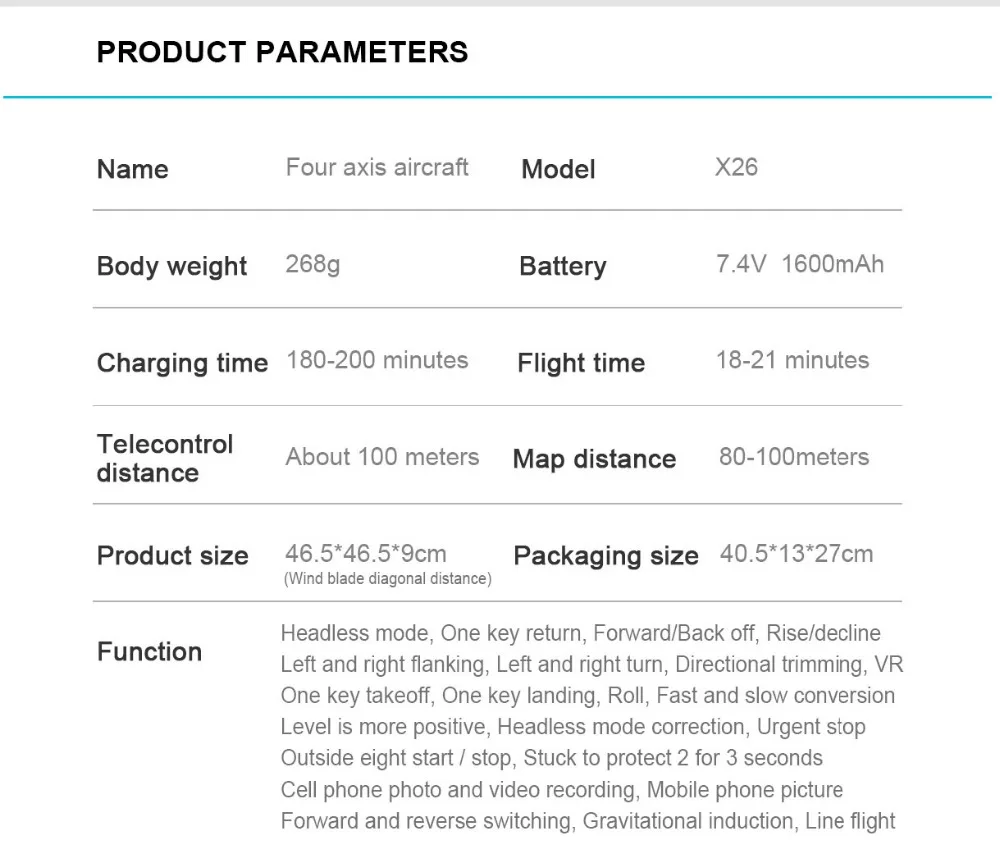Click the 7.4V 1600mAh battery value
Viewport: 1000px width, 851px height.
(800, 264)
